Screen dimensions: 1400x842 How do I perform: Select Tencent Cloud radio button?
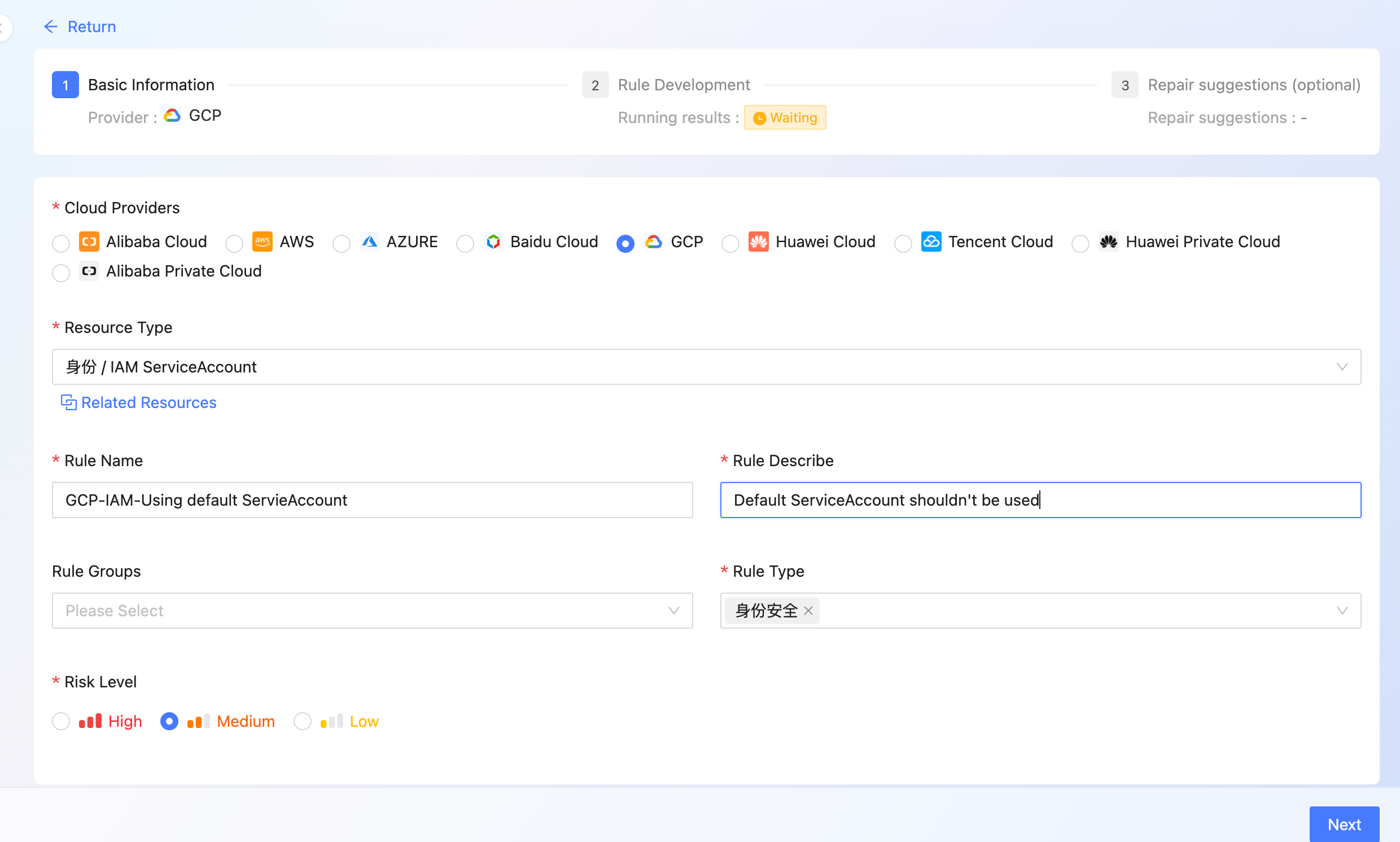[x=902, y=243]
